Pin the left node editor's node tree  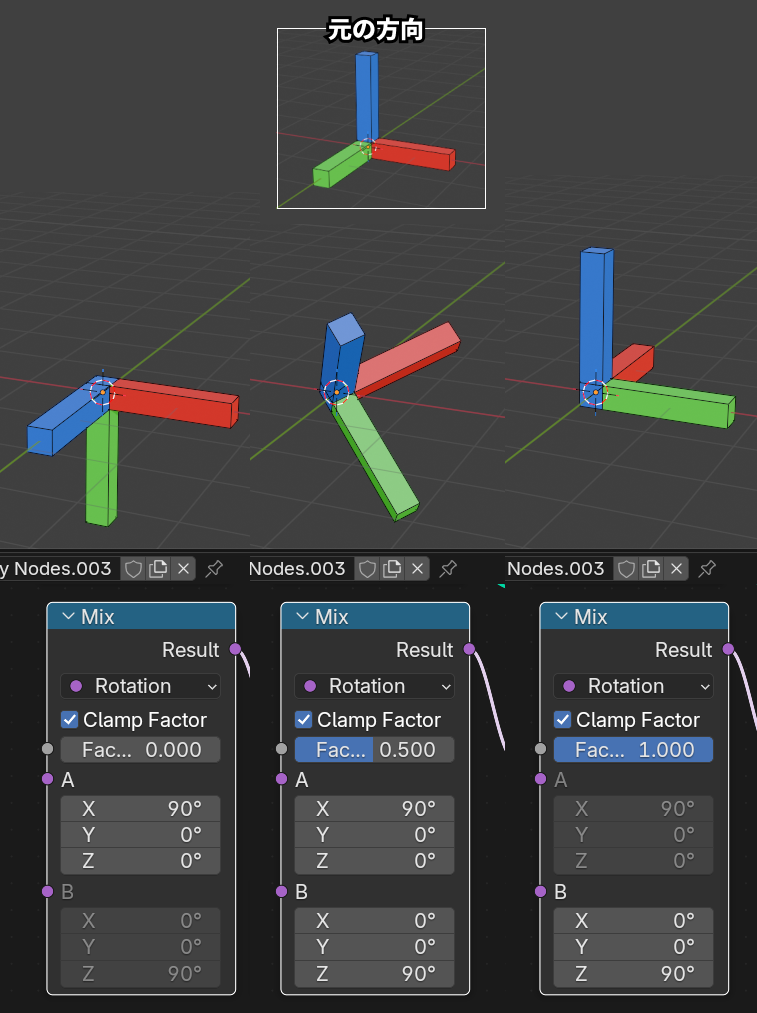point(213,569)
